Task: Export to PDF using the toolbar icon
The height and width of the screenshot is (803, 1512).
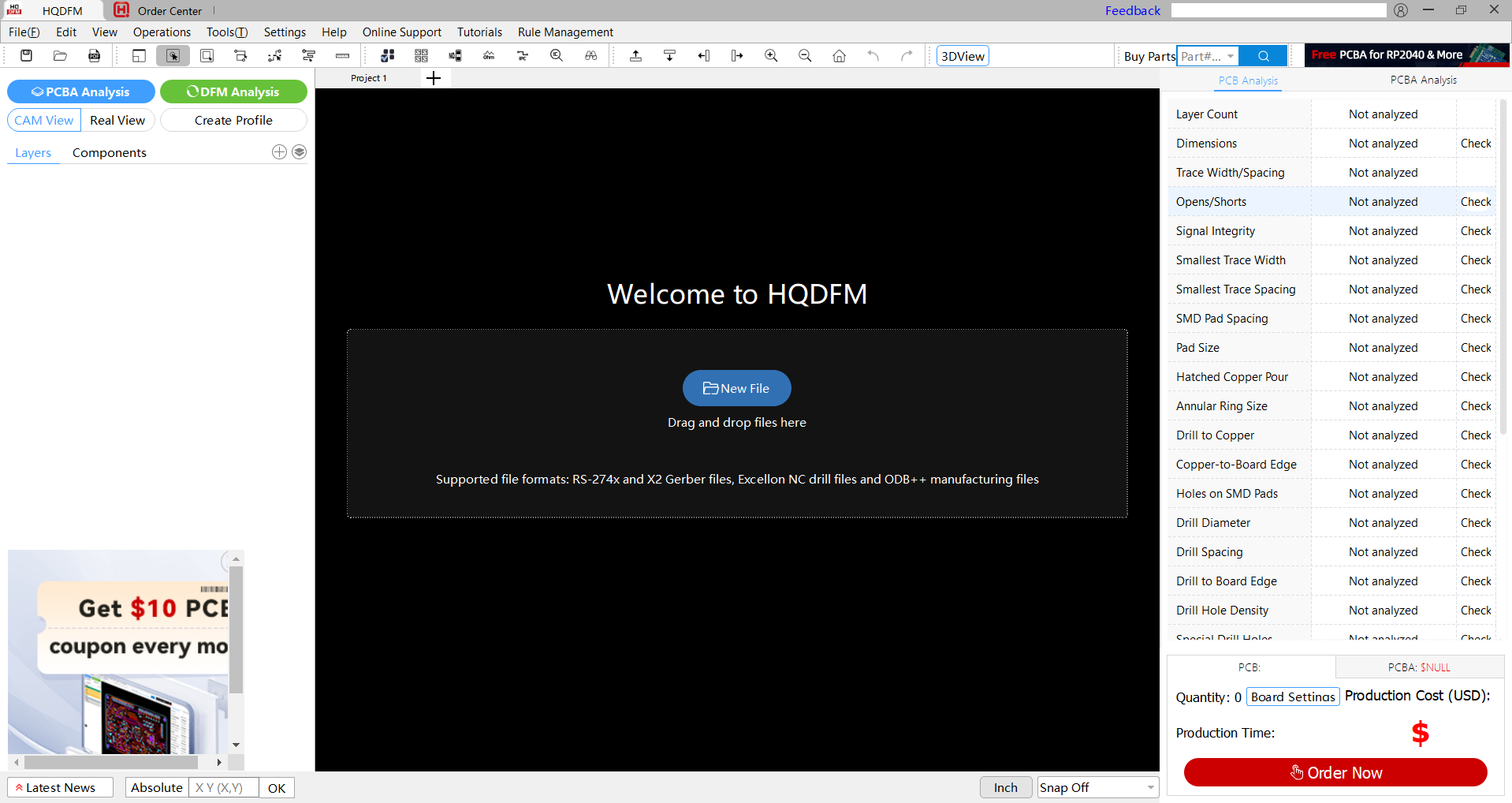Action: (94, 55)
